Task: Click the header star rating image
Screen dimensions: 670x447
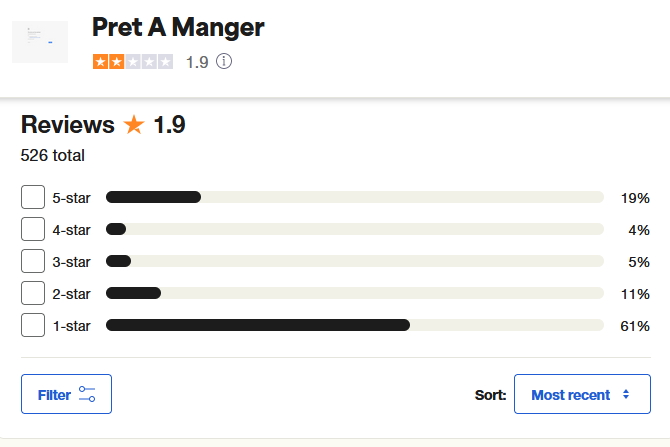Action: [x=132, y=62]
